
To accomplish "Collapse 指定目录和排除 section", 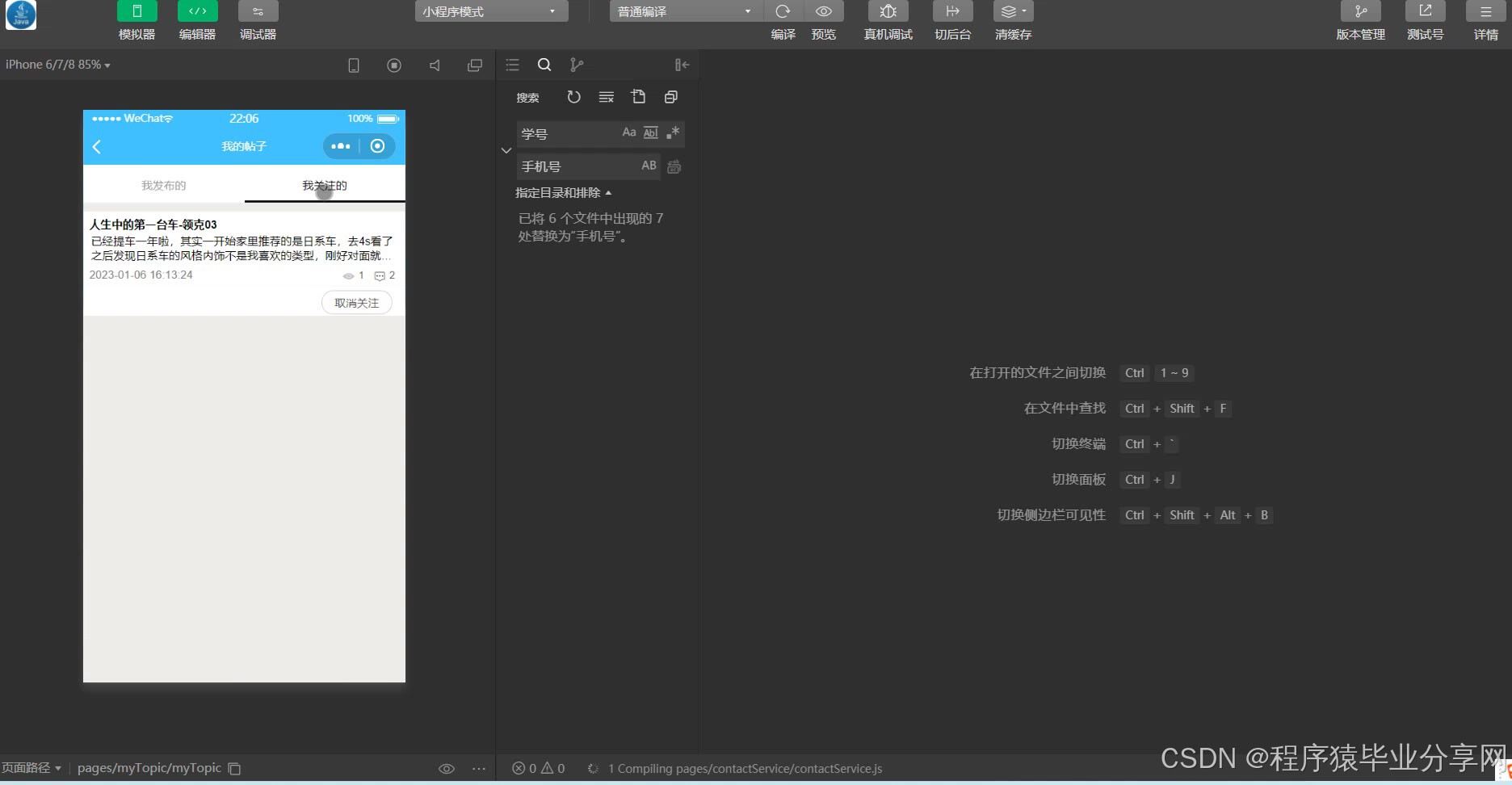I will coord(564,192).
